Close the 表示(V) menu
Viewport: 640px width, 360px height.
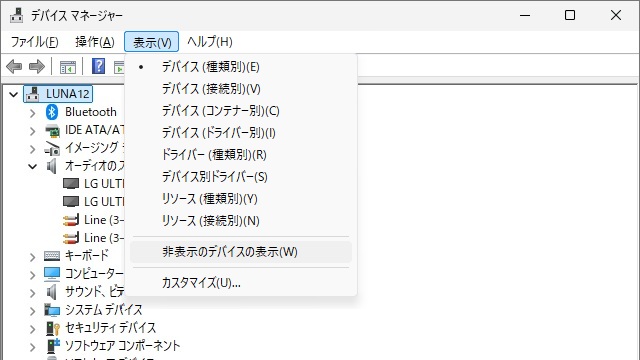[x=151, y=42]
